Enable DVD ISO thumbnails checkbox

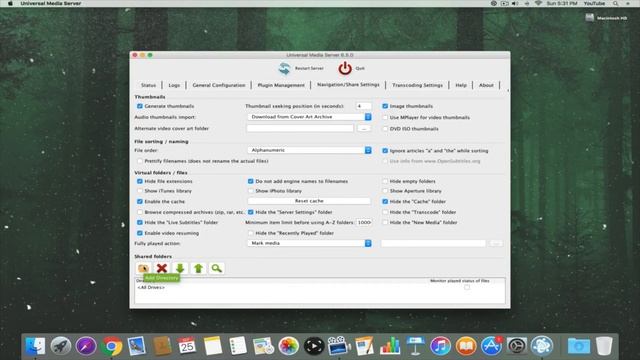tap(385, 129)
